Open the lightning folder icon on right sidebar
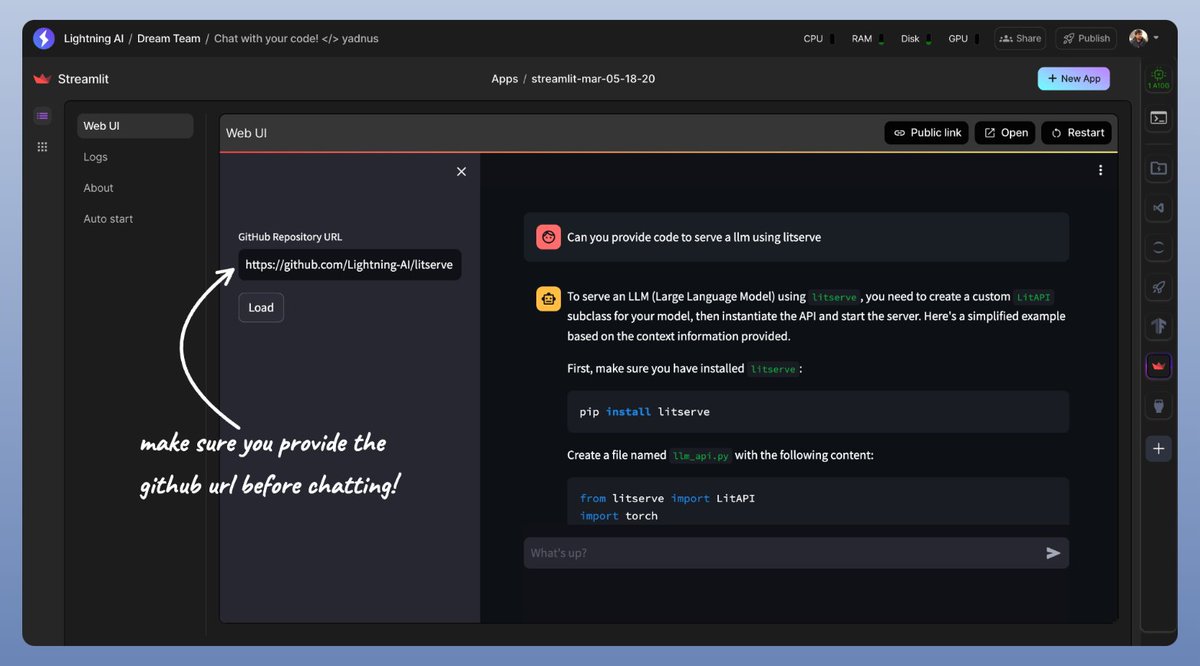 click(1158, 168)
